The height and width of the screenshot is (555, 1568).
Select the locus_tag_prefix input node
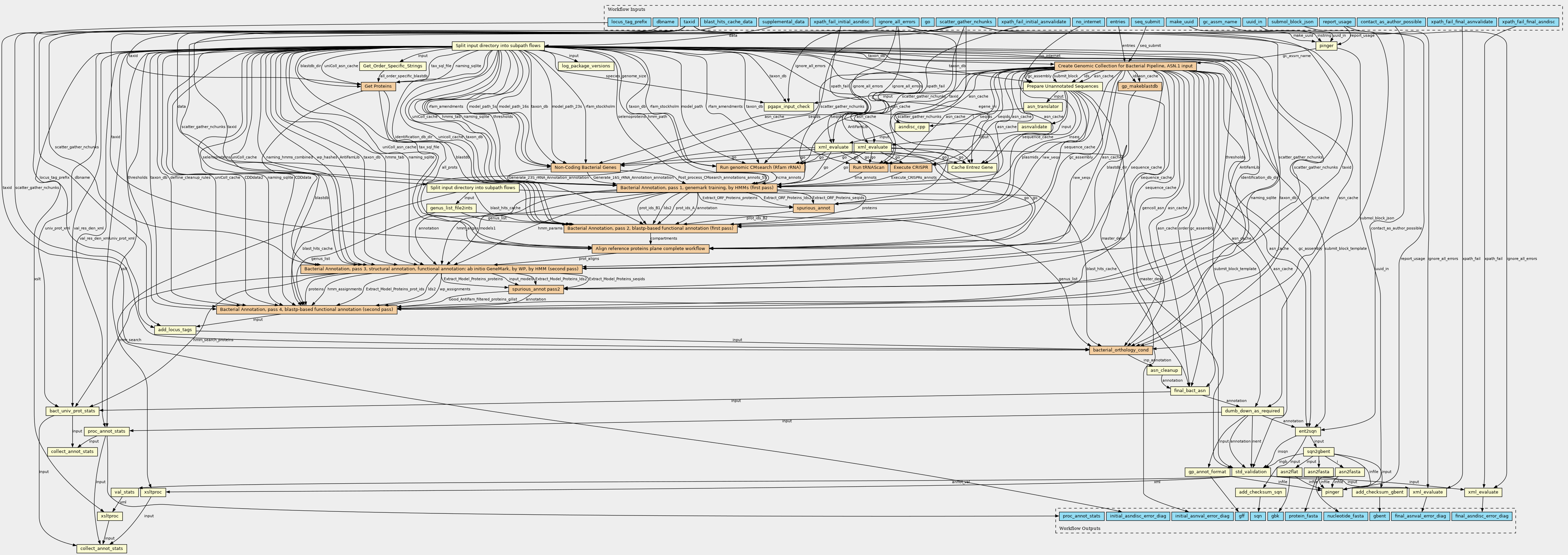point(629,22)
